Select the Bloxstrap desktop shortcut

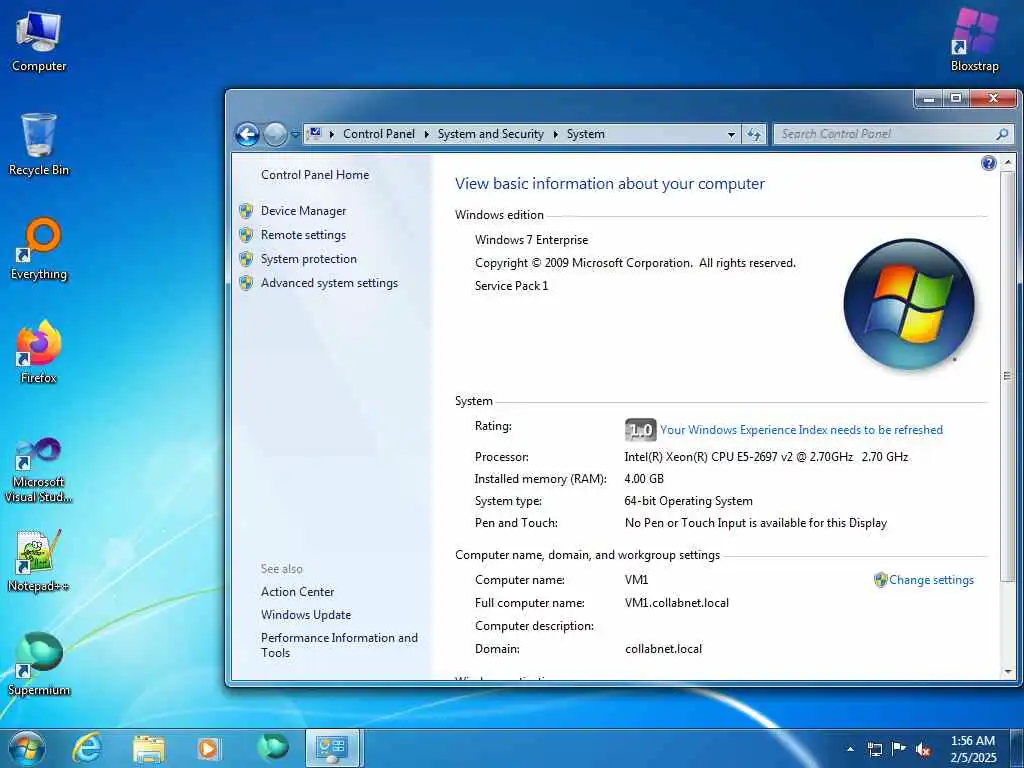974,40
